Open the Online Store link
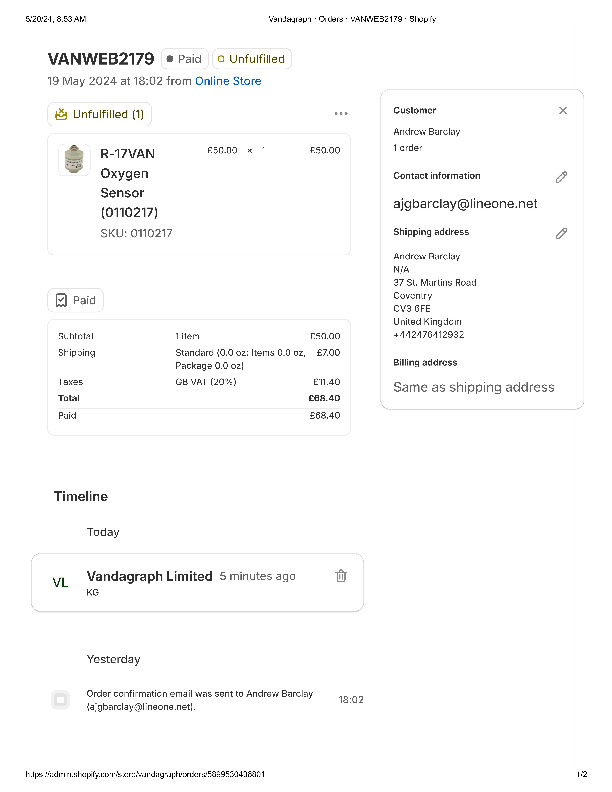Screen dimensions: 612x792 tap(228, 81)
